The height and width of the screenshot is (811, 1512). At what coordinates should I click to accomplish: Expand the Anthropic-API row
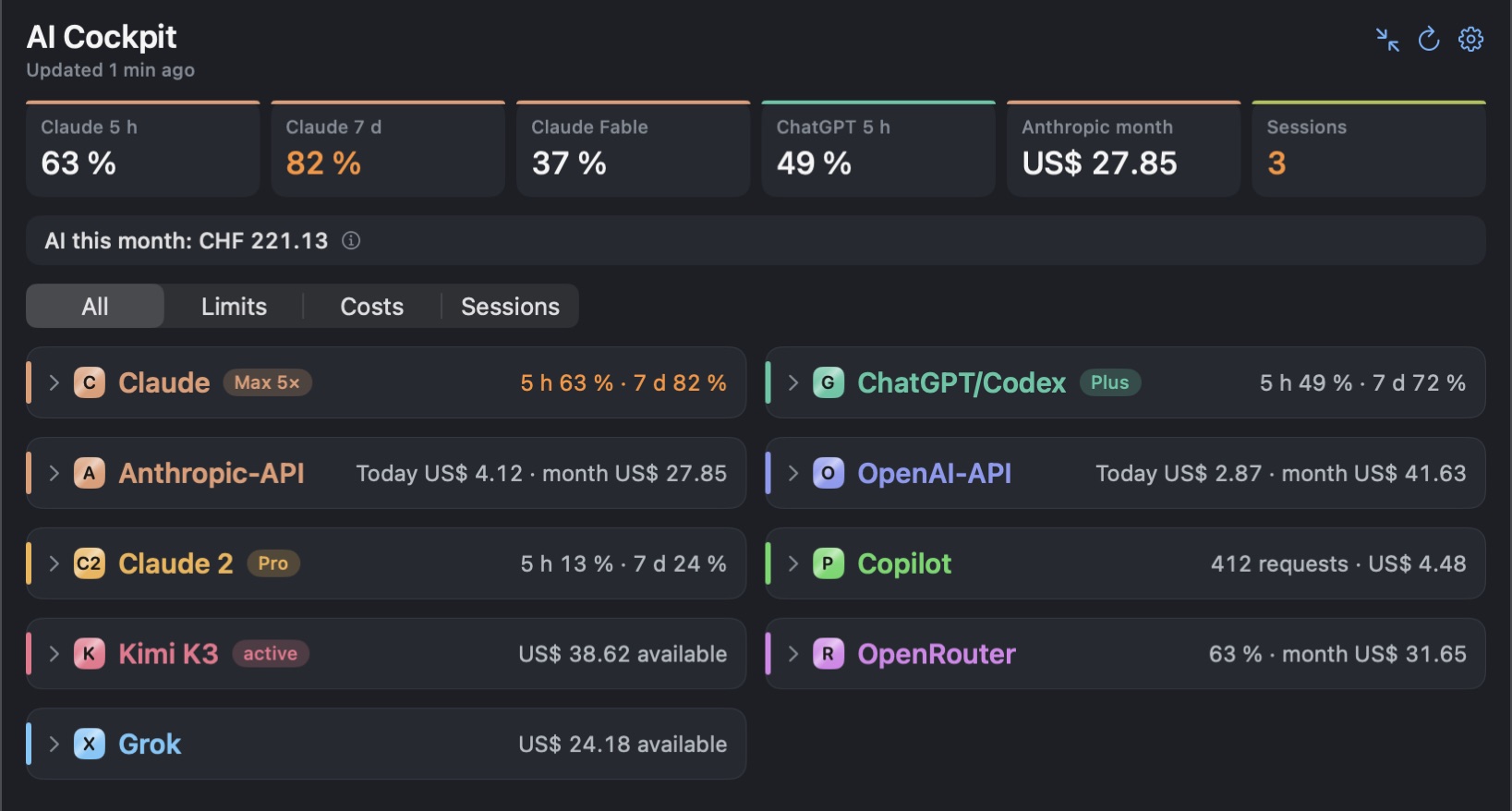pos(54,473)
